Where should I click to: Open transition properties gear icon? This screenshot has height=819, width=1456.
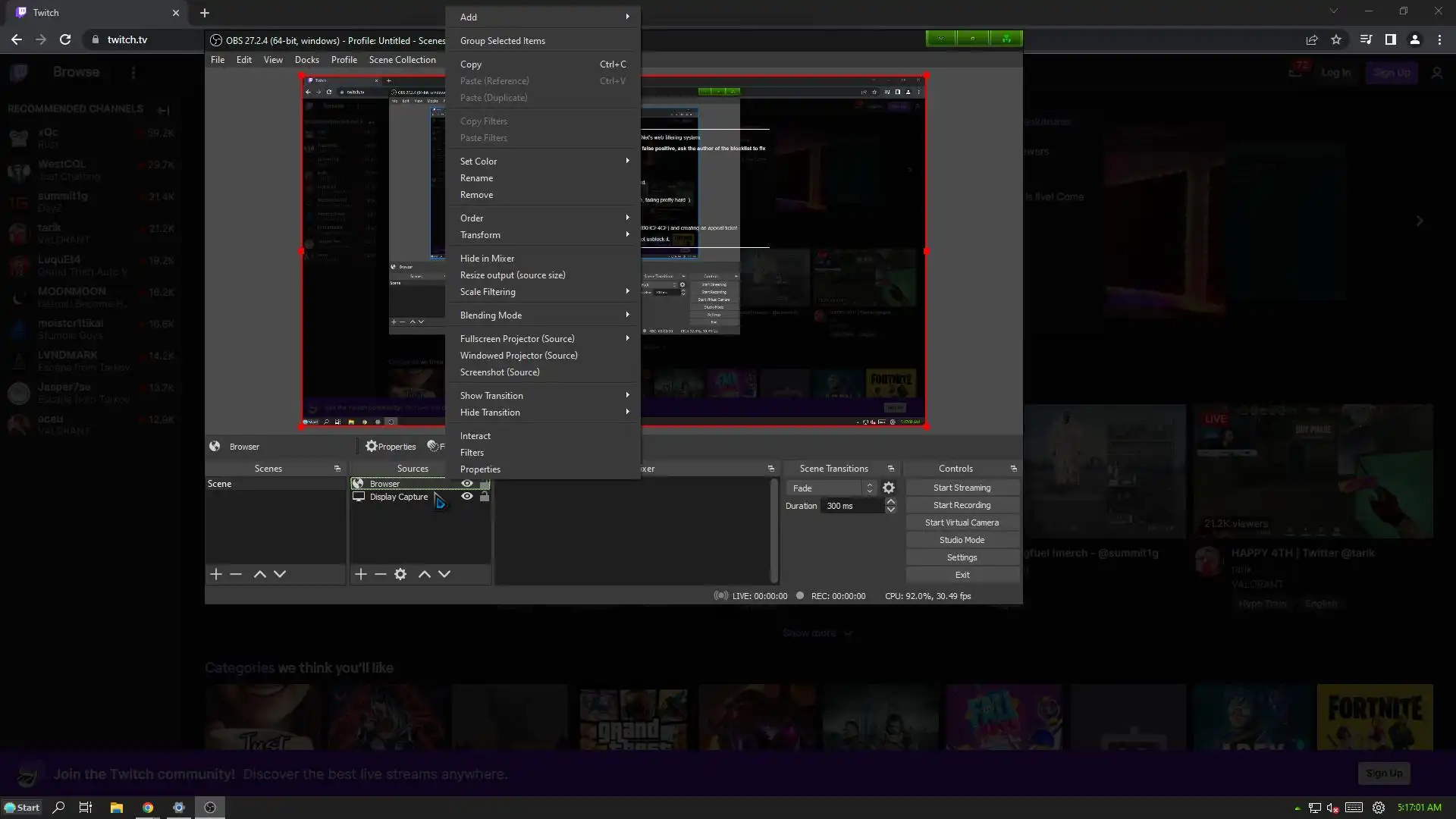tap(889, 488)
